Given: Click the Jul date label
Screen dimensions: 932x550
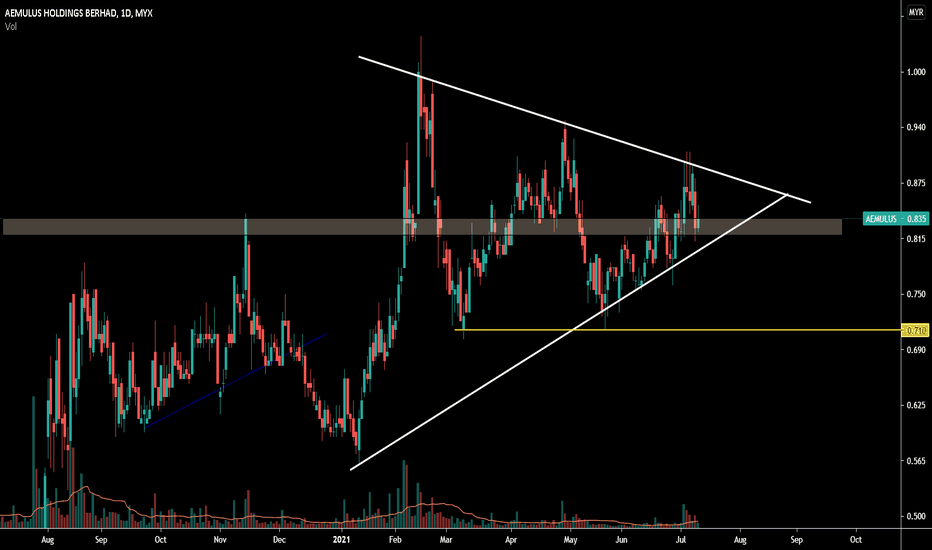Looking at the screenshot, I should click(x=681, y=540).
